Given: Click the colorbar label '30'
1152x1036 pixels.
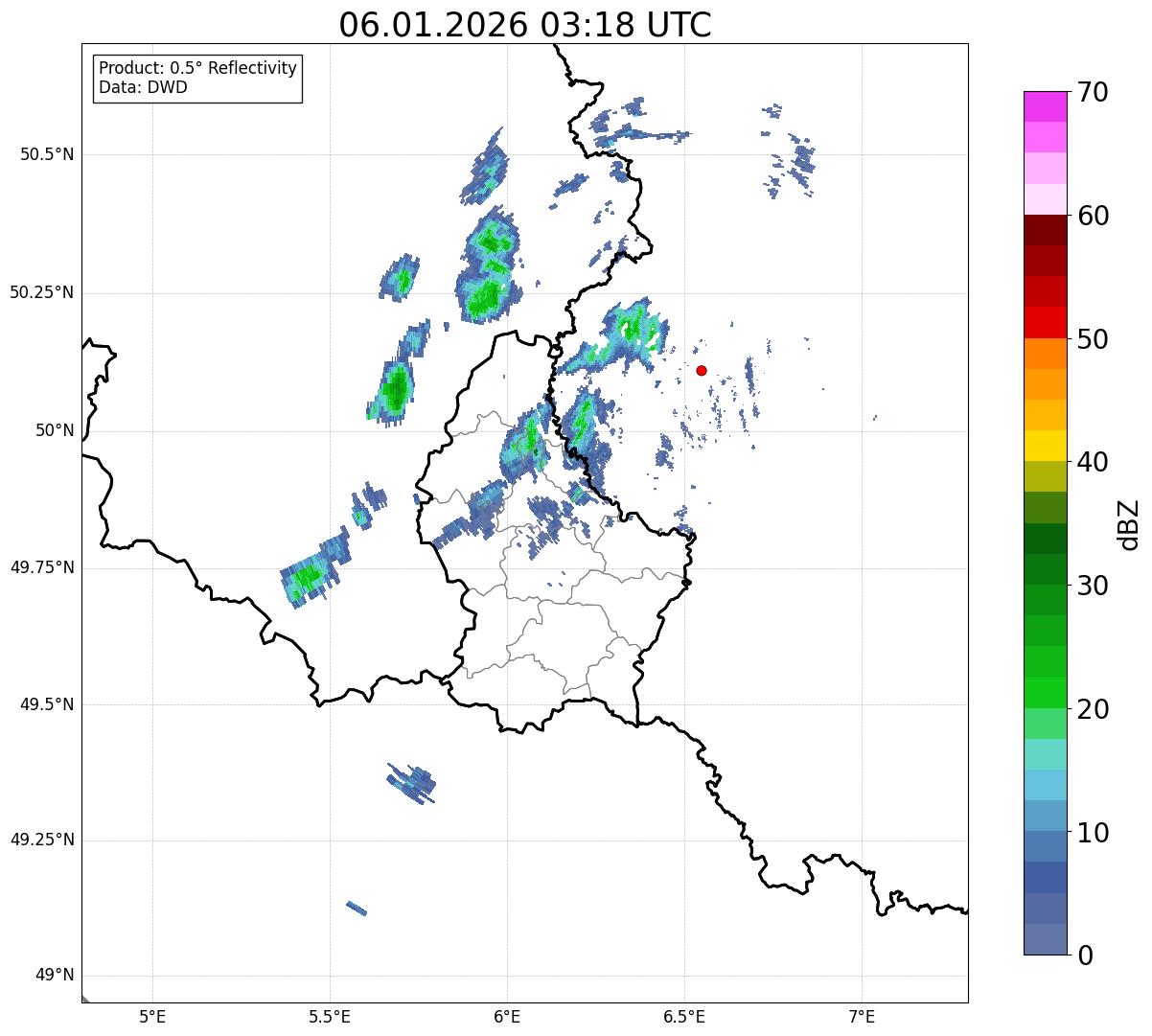Looking at the screenshot, I should pyautogui.click(x=1093, y=586).
